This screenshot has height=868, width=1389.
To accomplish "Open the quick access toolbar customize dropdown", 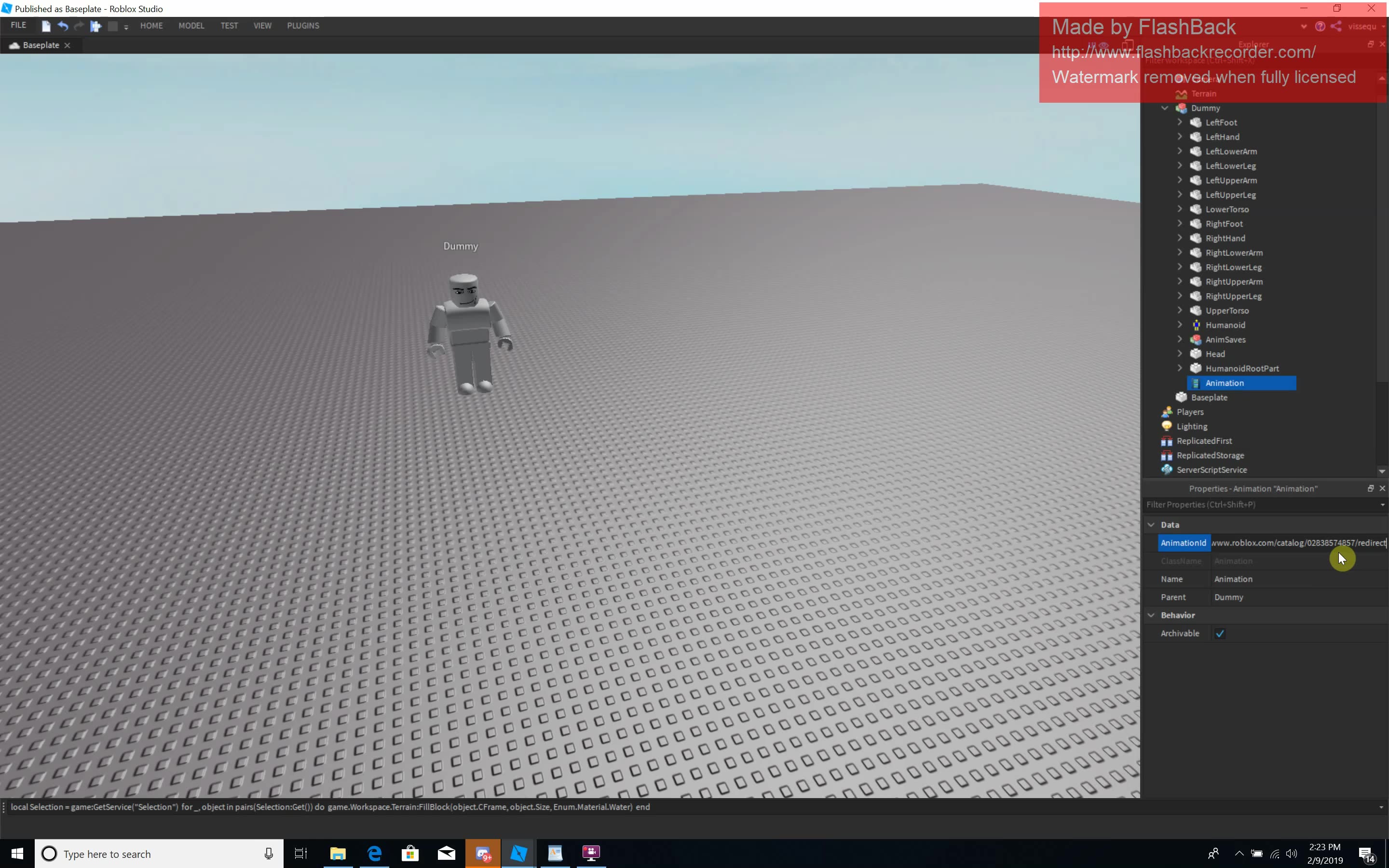I will [126, 27].
